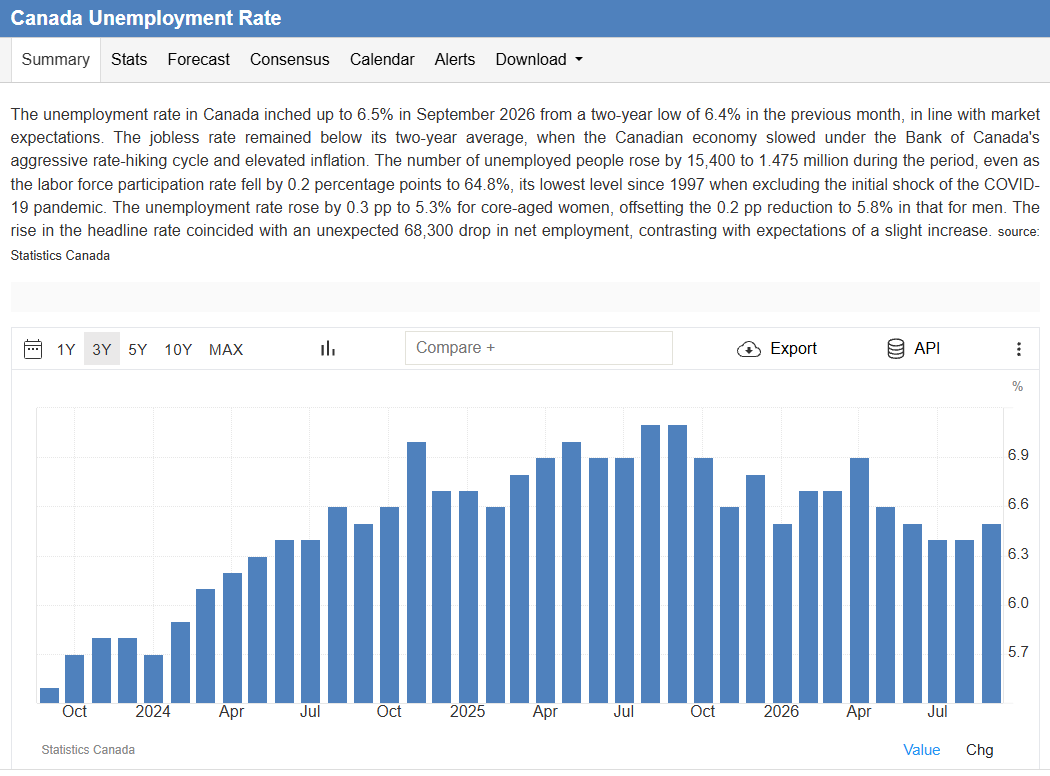
Task: Expand the Download dropdown menu
Action: pos(539,60)
